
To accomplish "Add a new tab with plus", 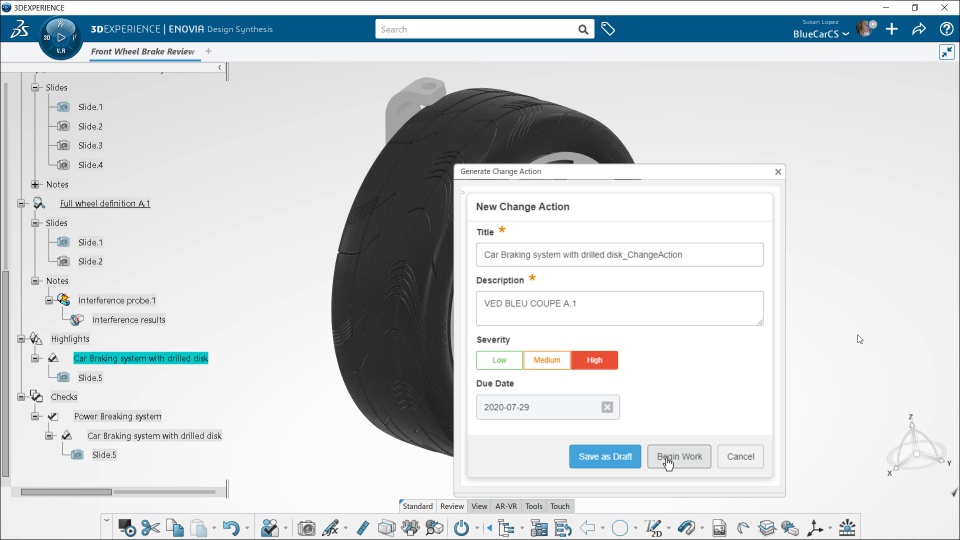I will (209, 51).
